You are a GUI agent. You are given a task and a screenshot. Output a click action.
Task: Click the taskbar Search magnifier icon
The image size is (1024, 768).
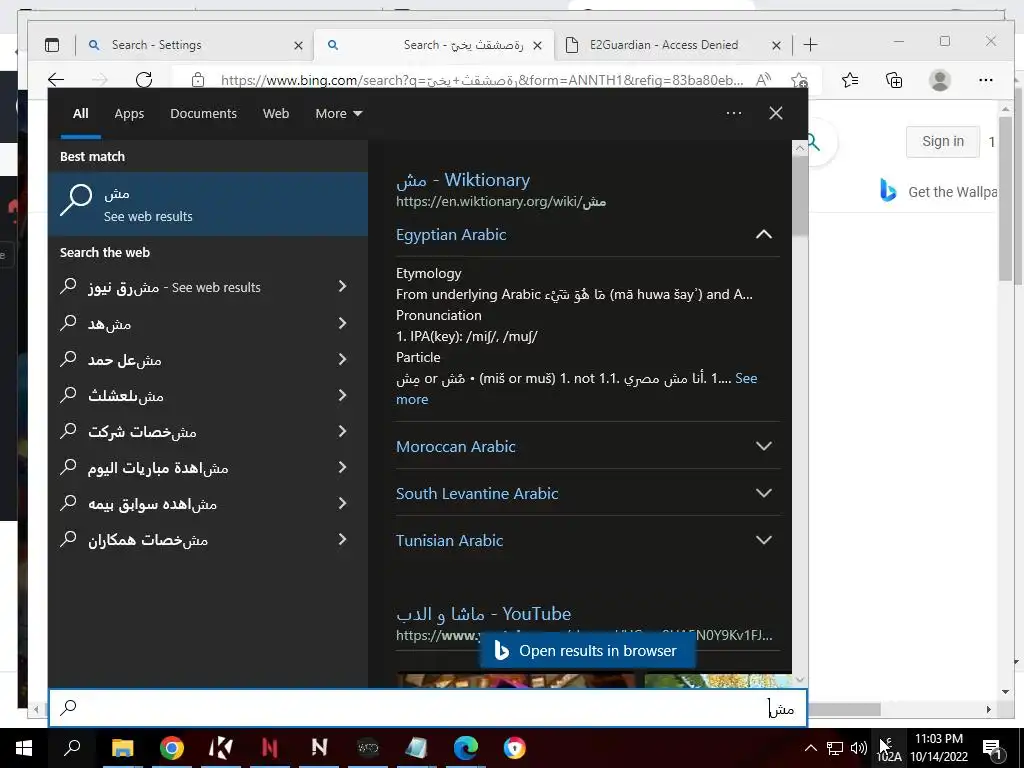click(x=72, y=748)
